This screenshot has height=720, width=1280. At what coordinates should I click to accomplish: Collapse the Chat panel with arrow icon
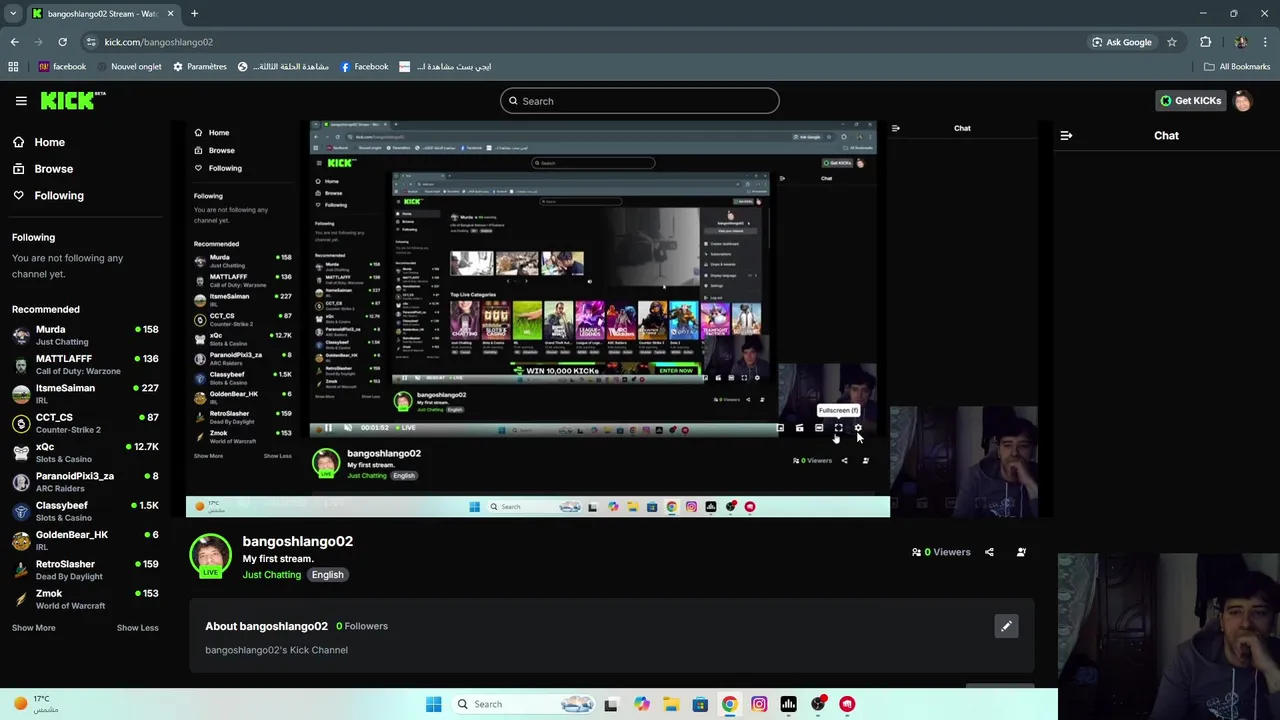(x=1066, y=135)
